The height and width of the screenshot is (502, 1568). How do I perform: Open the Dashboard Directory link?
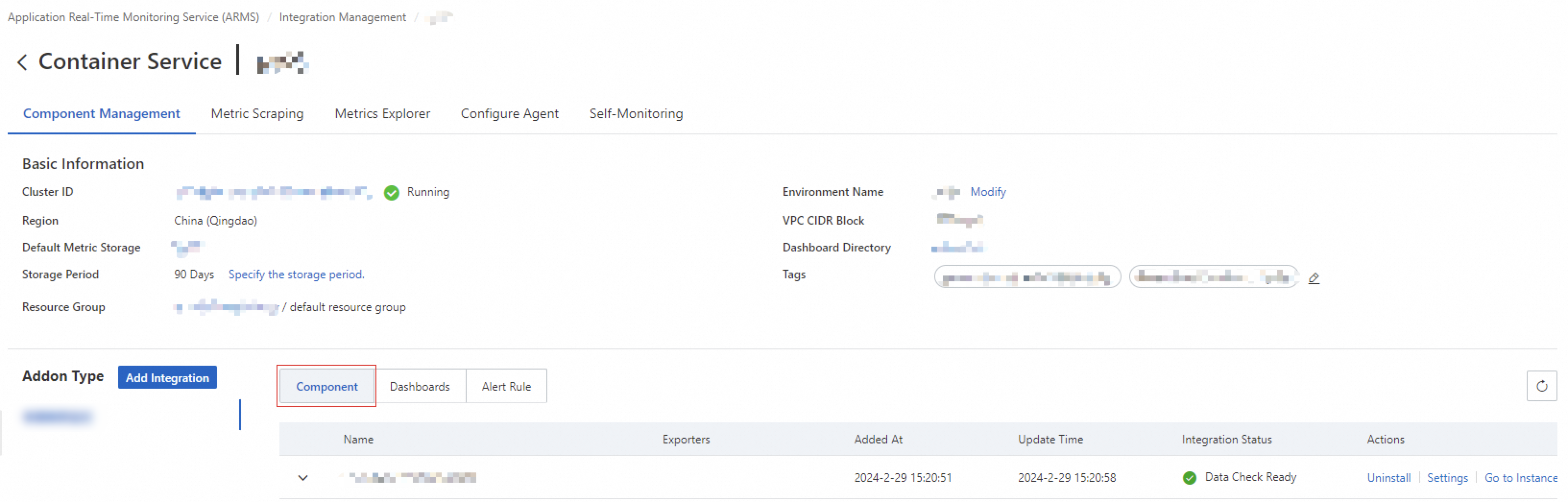[x=957, y=248]
